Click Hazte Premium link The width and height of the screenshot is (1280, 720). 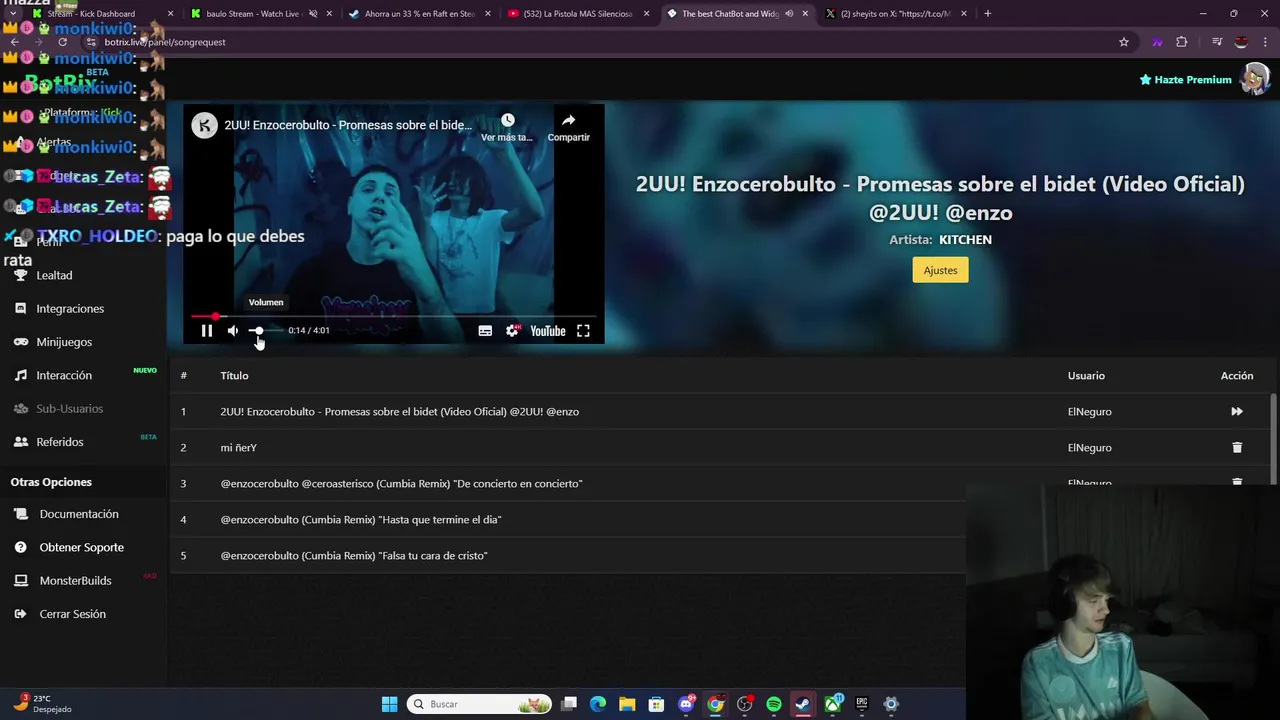pyautogui.click(x=1185, y=80)
